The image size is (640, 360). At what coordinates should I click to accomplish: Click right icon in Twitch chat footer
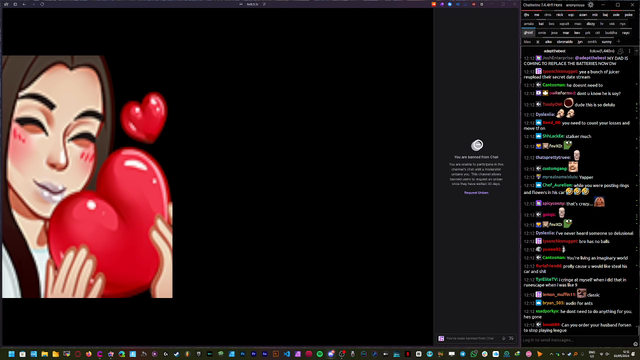click(x=511, y=338)
